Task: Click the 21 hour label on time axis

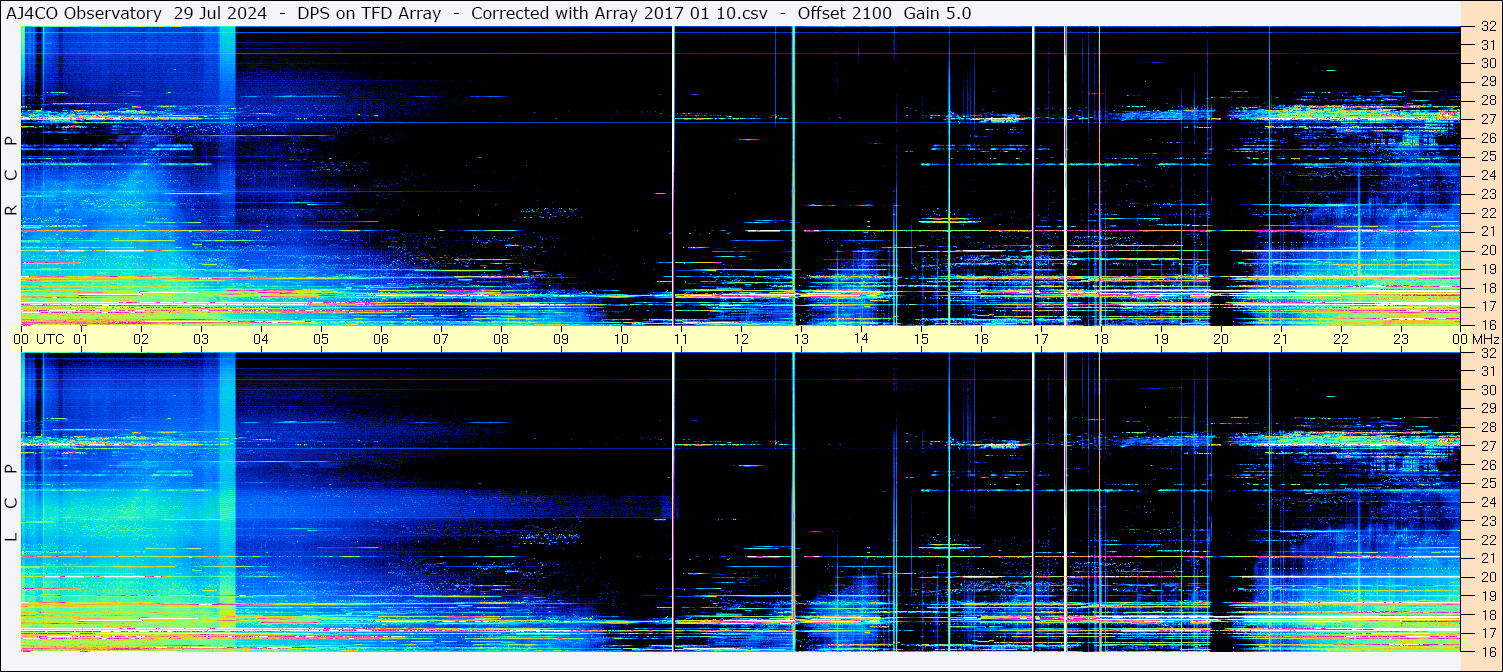Action: (1281, 339)
